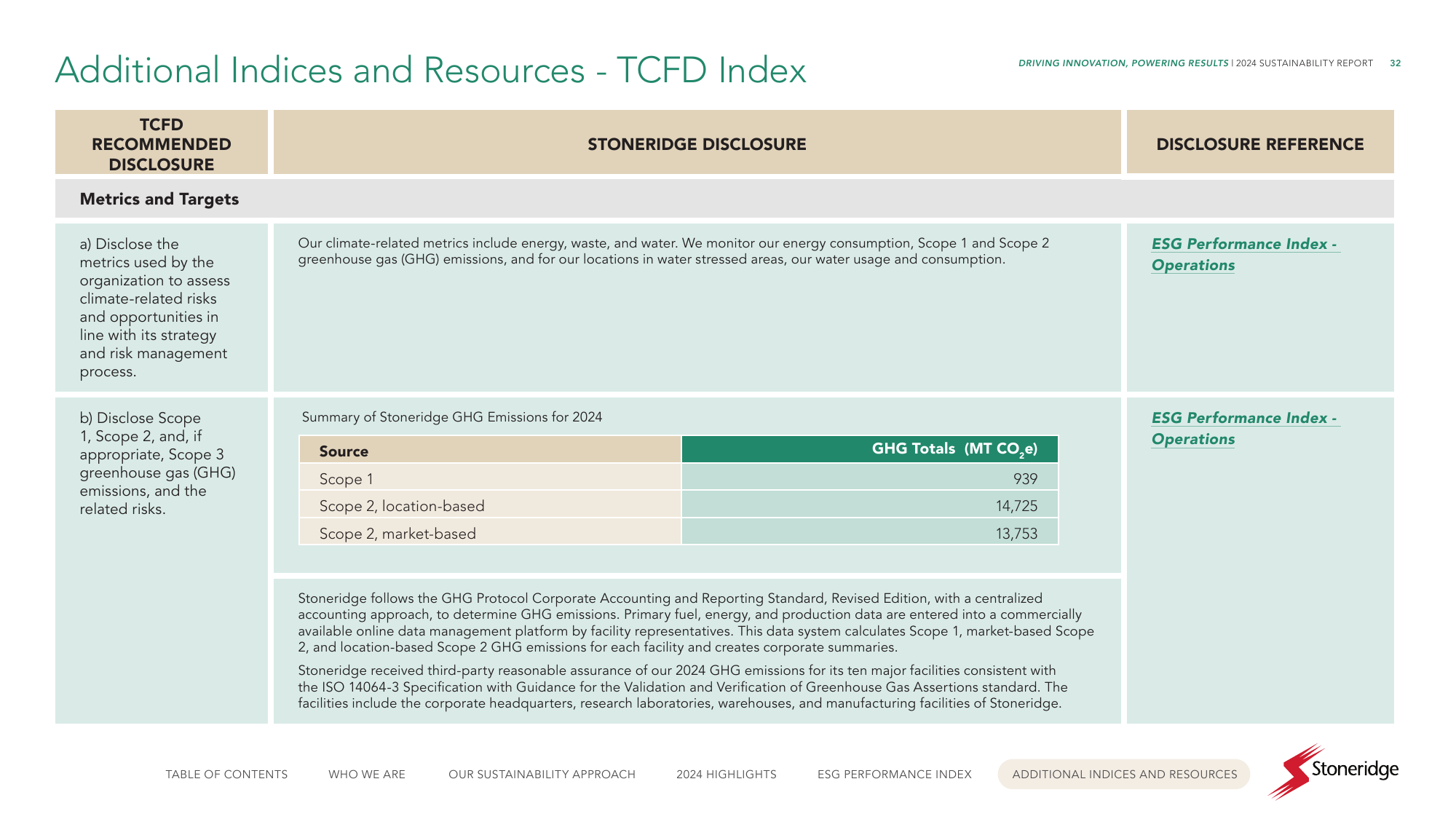Click the Metrics and Targets section heading

click(159, 199)
